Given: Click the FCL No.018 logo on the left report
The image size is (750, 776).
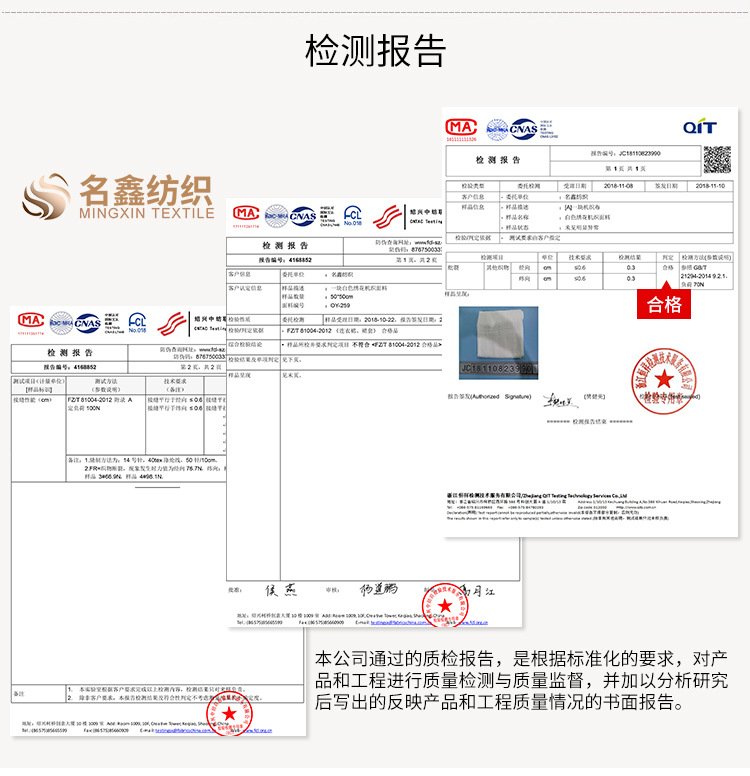Looking at the screenshot, I should point(138,323).
